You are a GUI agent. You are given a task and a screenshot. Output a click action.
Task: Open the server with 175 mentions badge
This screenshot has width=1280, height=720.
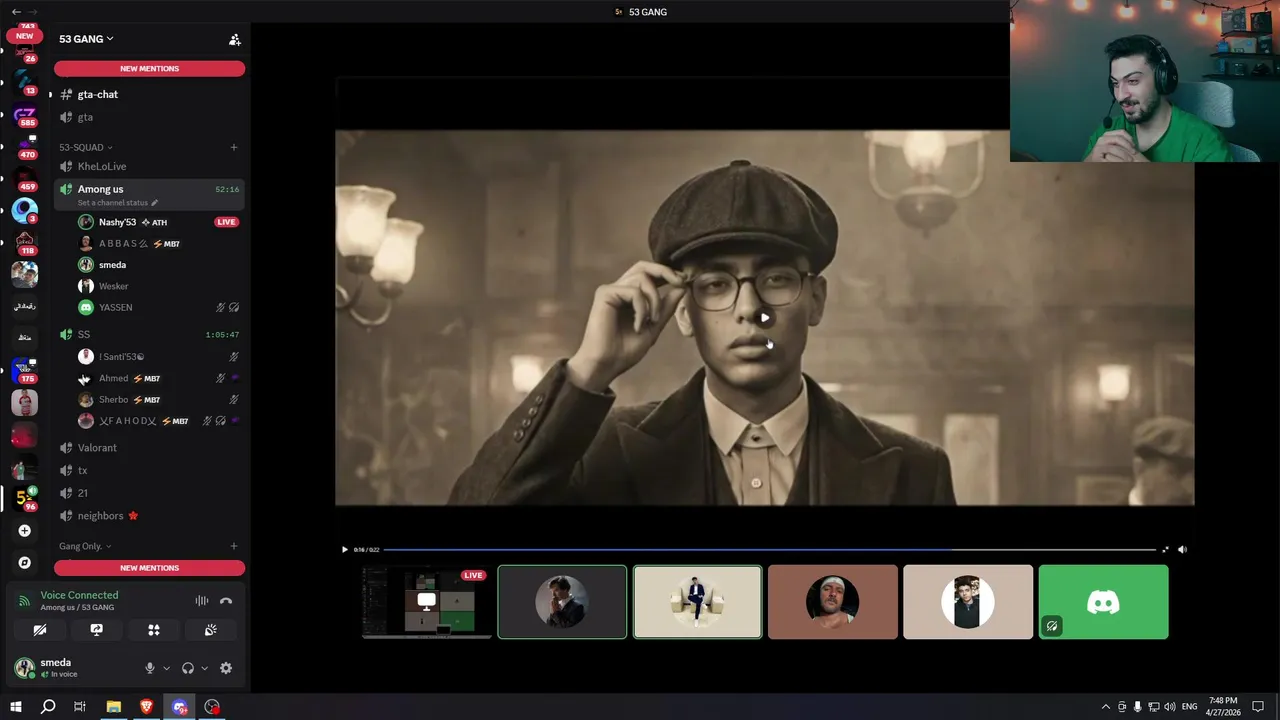pos(25,371)
